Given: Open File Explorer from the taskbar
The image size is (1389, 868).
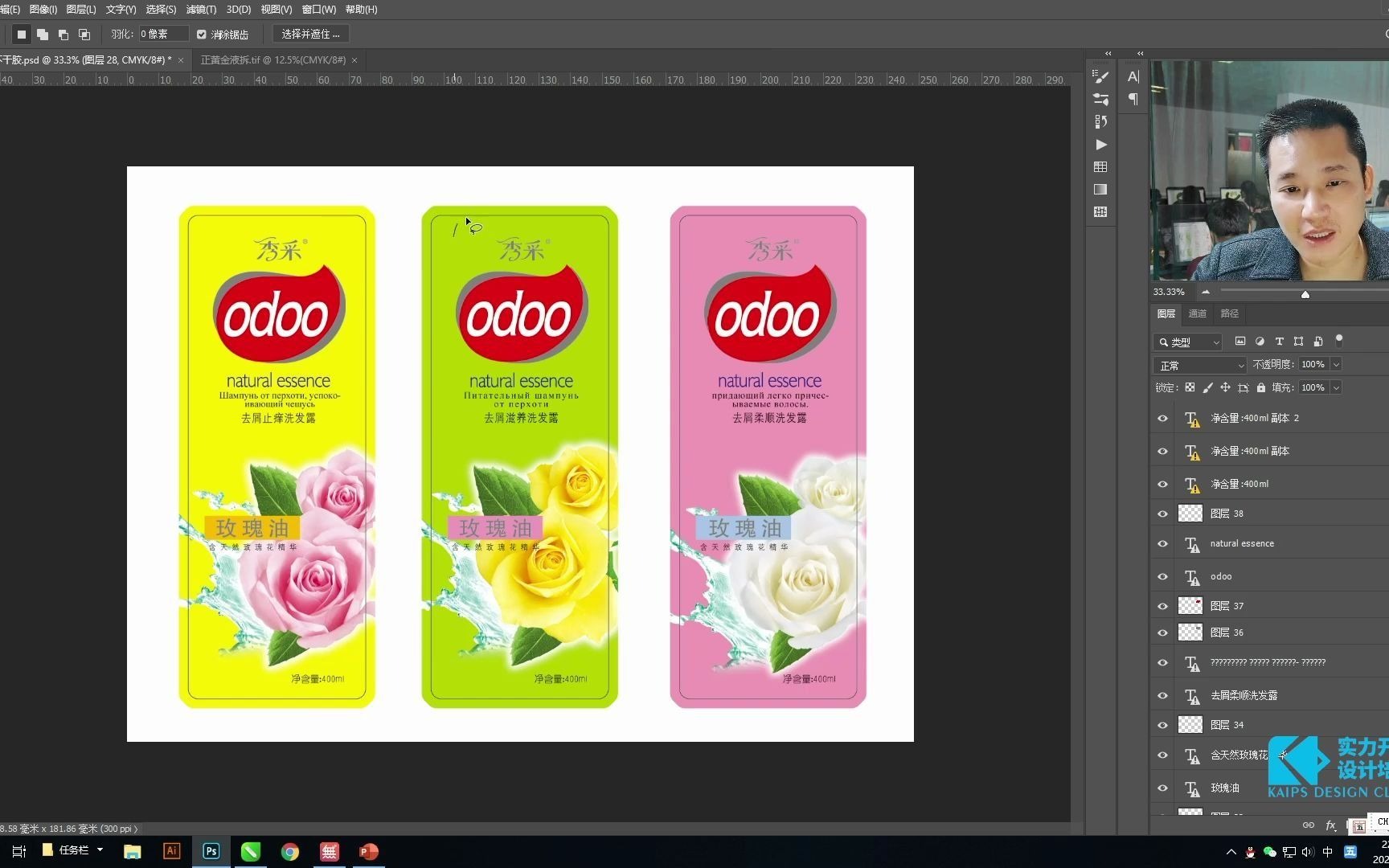Looking at the screenshot, I should tap(132, 851).
